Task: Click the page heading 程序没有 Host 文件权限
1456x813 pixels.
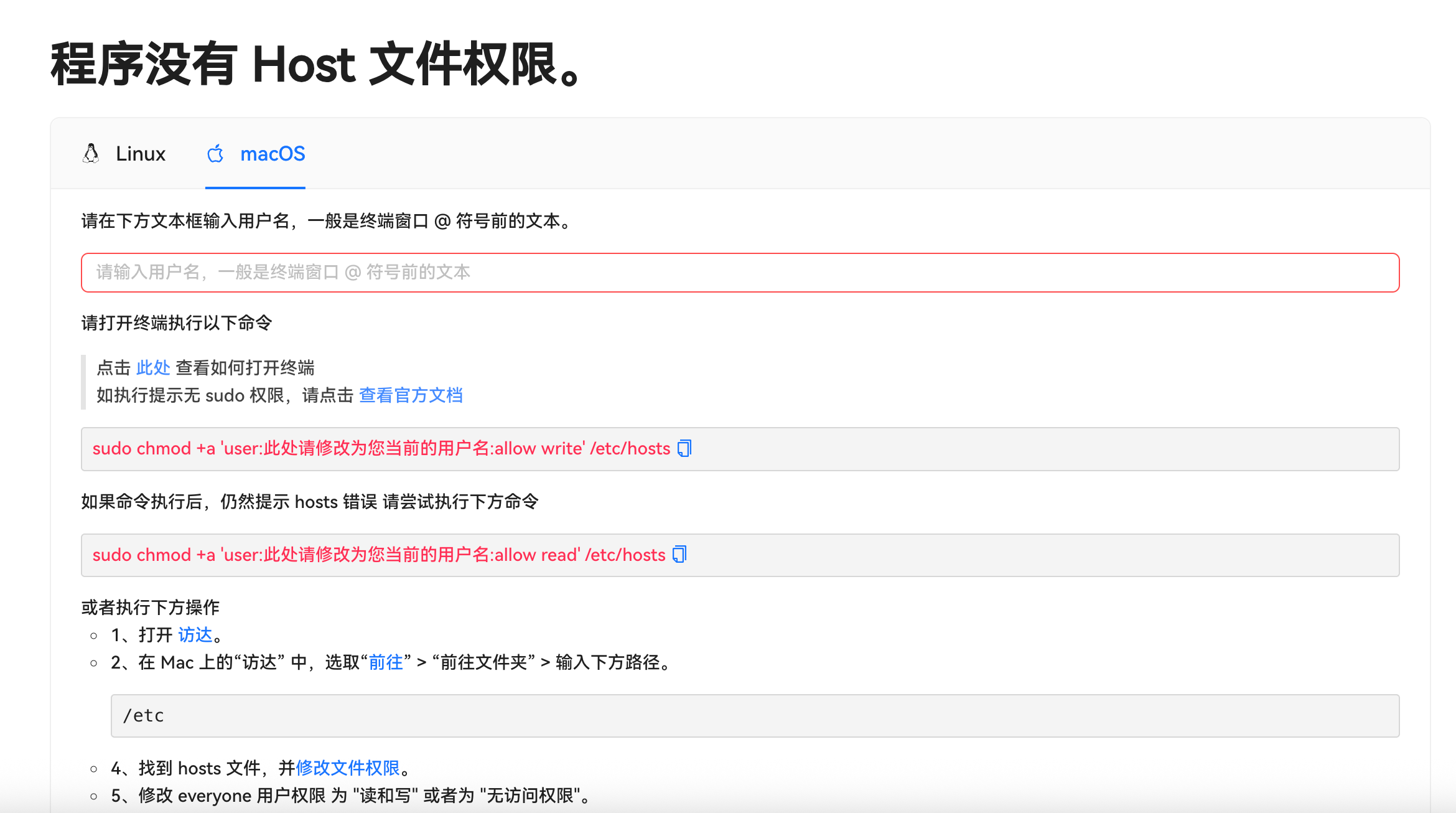Action: [x=317, y=65]
